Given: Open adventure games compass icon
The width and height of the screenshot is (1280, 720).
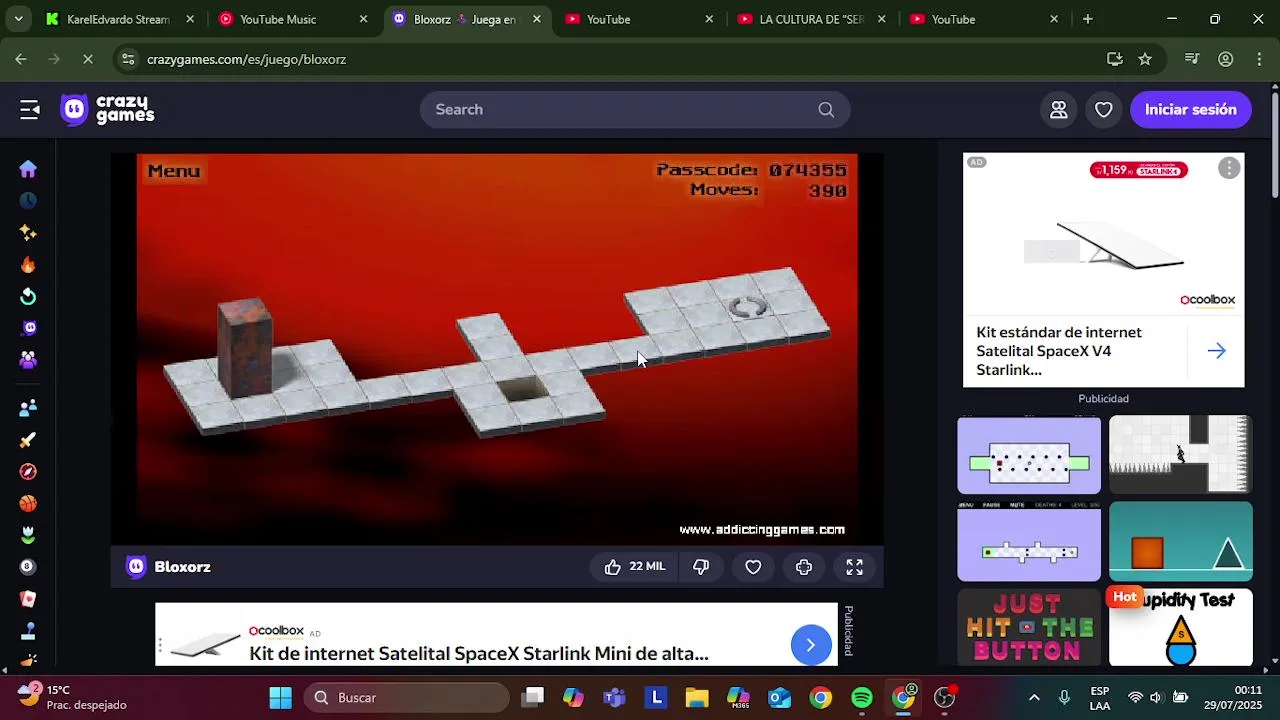Looking at the screenshot, I should (28, 472).
